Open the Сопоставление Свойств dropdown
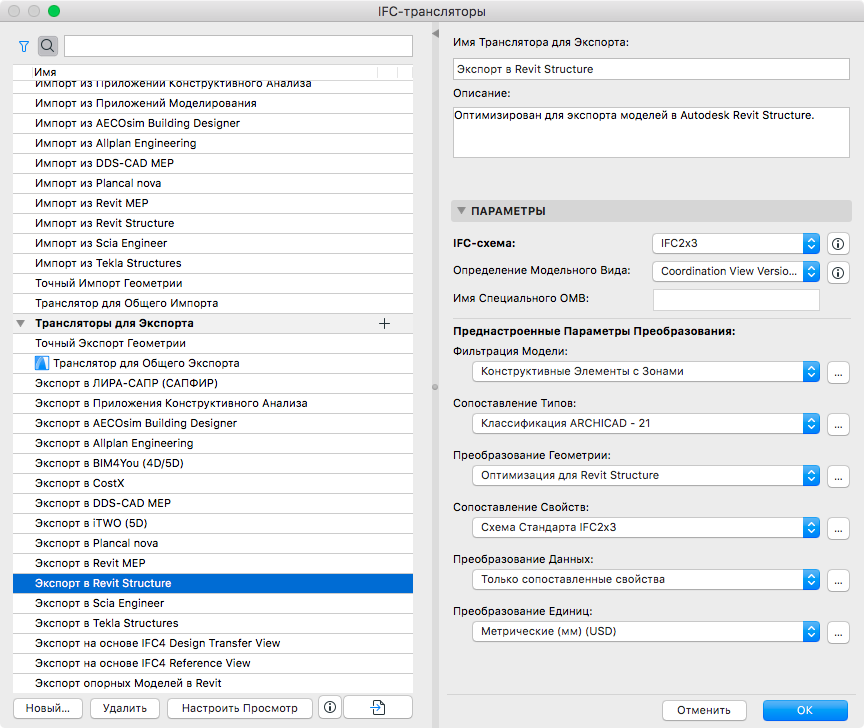The height and width of the screenshot is (728, 864). point(646,527)
